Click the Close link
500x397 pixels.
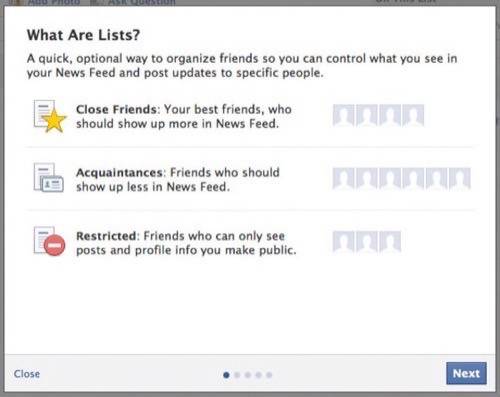(x=27, y=374)
